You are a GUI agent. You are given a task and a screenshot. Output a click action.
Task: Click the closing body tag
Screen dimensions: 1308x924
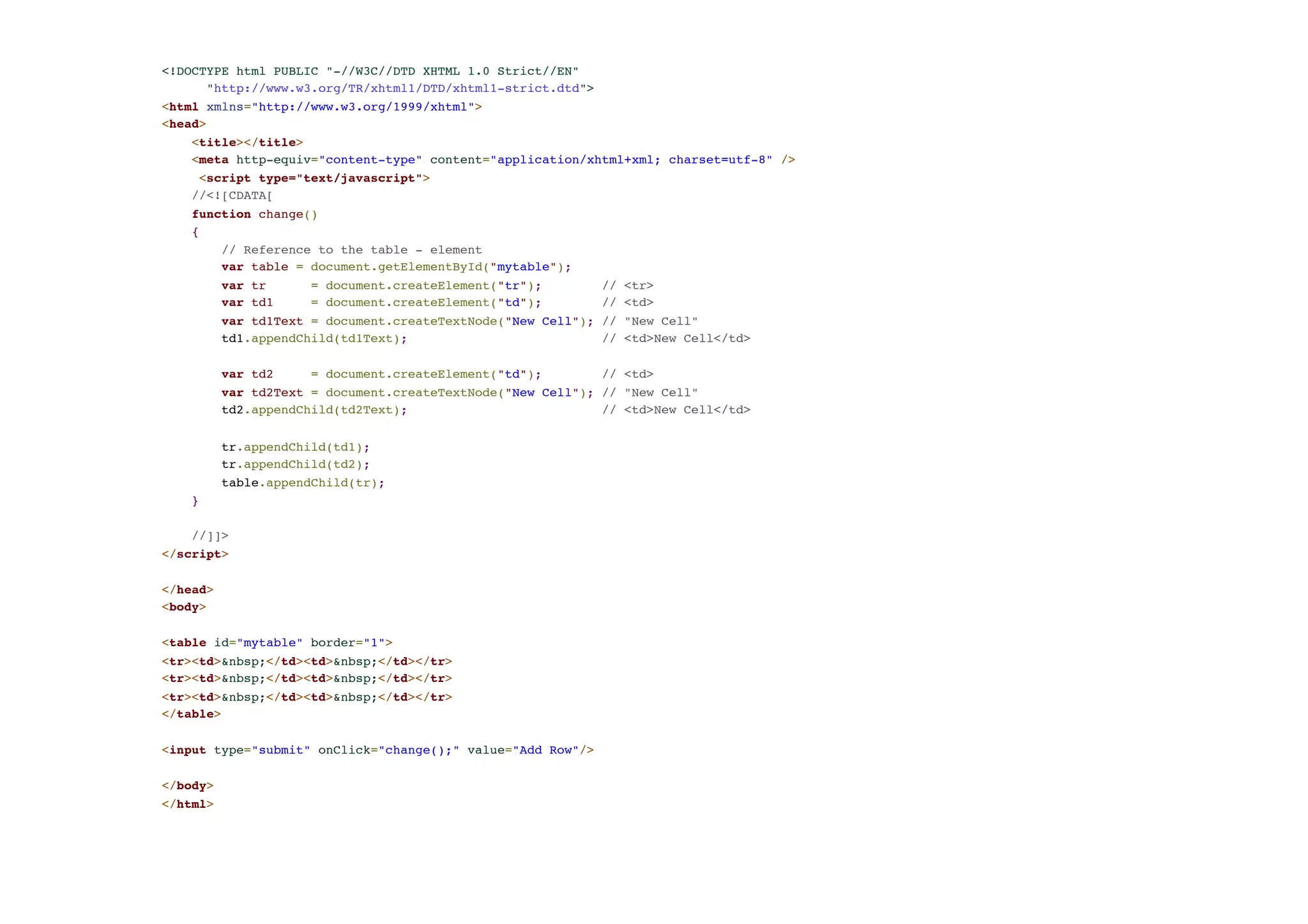coord(188,785)
